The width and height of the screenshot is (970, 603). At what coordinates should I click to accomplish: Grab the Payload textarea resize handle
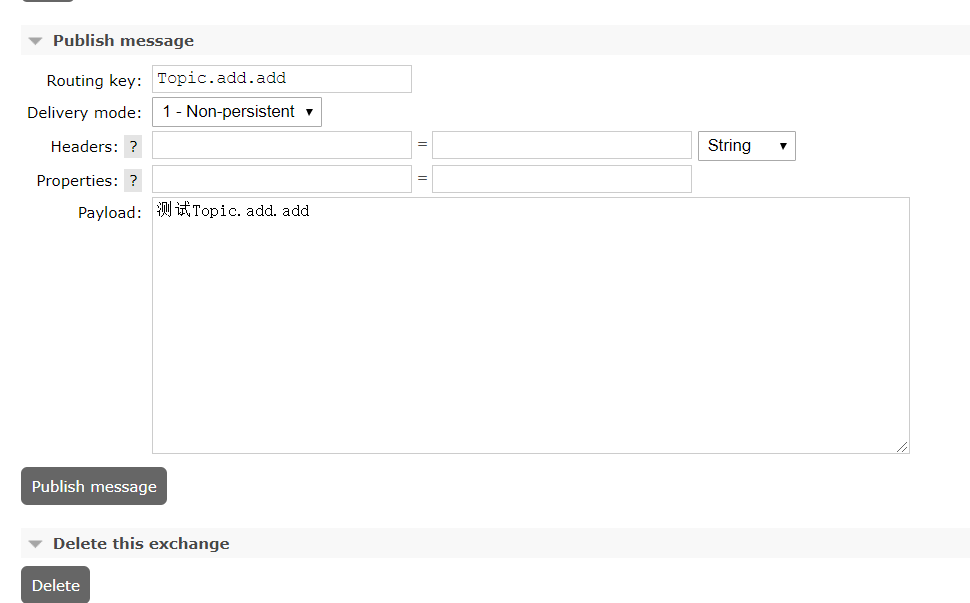tap(903, 447)
